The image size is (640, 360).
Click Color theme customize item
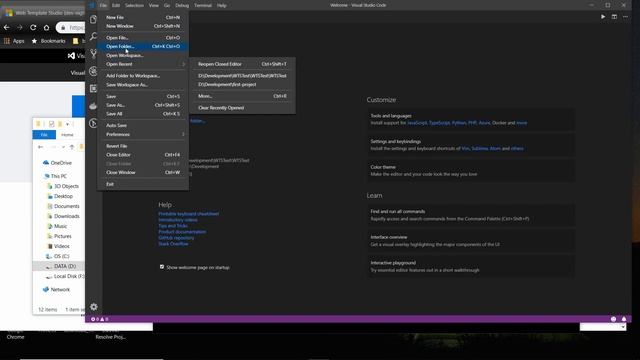coord(471,171)
